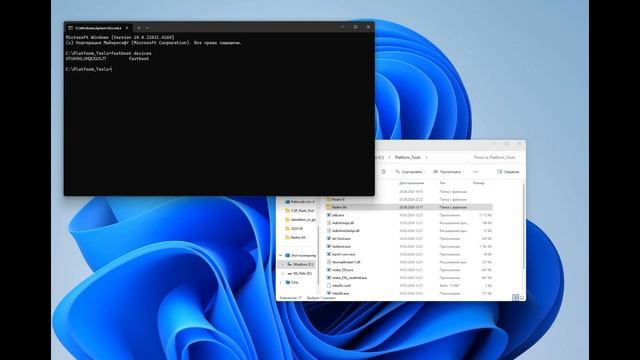Switch to details view icon in Explorer status bar
This screenshot has height=360, width=640.
pos(516,298)
